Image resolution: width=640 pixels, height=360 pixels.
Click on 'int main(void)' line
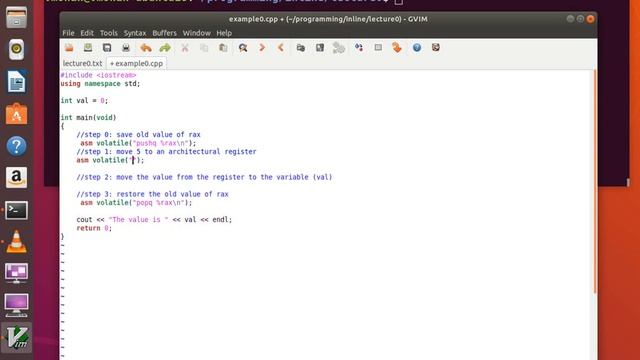click(x=89, y=118)
